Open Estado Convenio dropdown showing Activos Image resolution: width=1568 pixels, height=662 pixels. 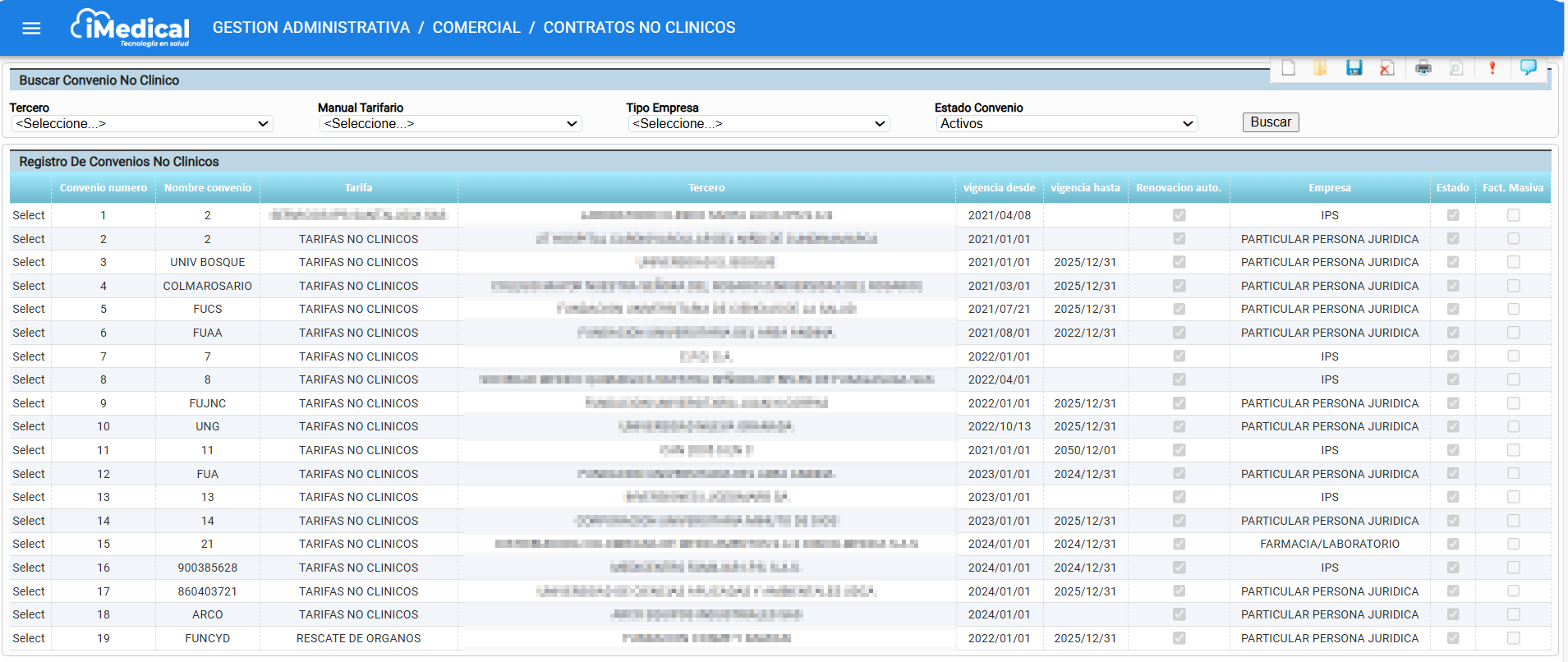(1067, 124)
